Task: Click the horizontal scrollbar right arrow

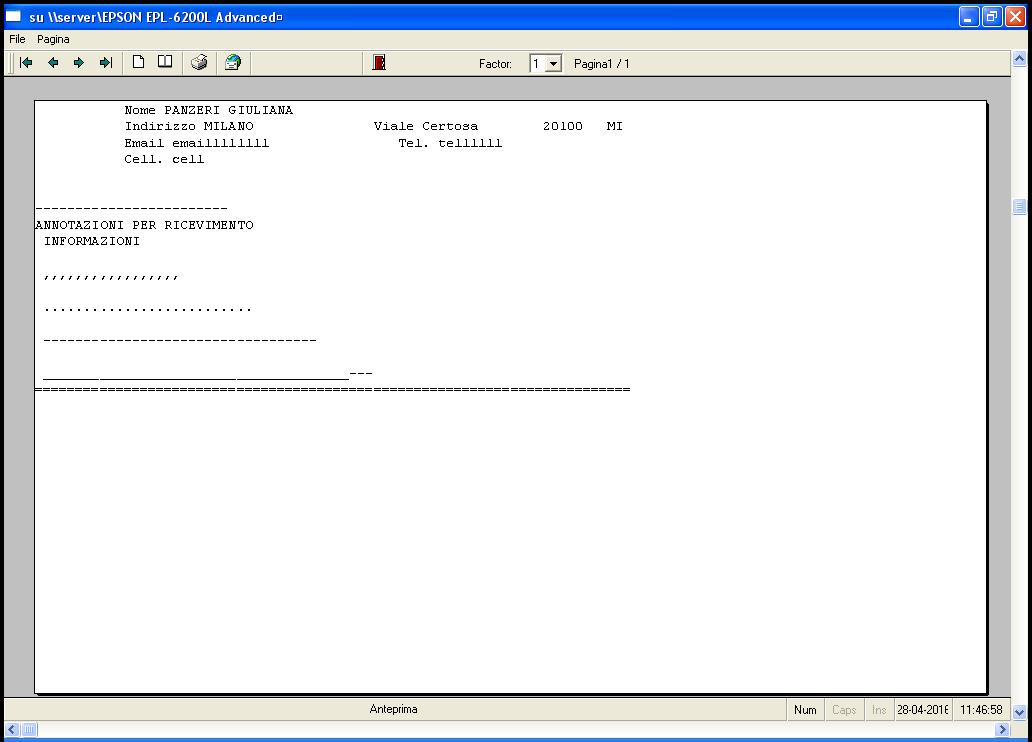Action: click(1002, 729)
